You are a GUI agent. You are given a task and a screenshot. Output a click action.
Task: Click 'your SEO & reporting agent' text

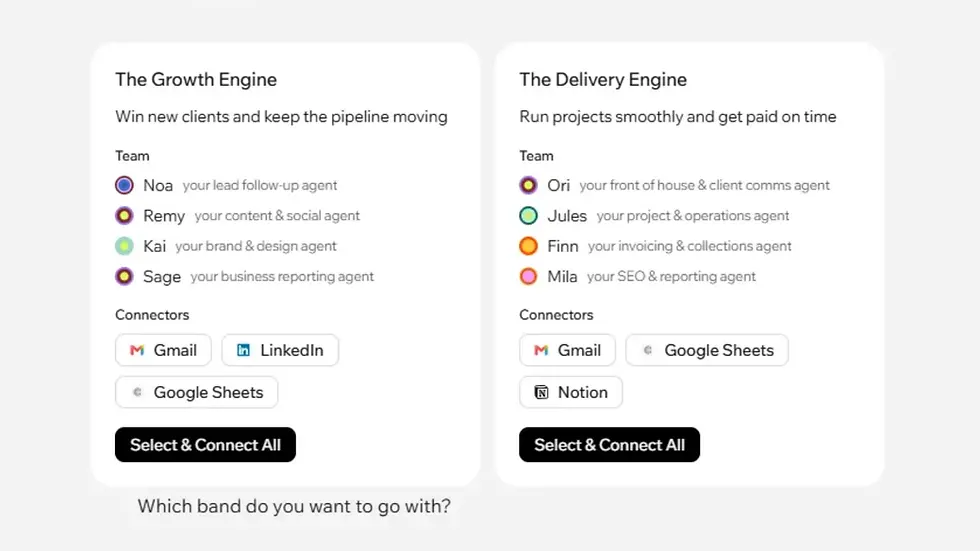671,277
